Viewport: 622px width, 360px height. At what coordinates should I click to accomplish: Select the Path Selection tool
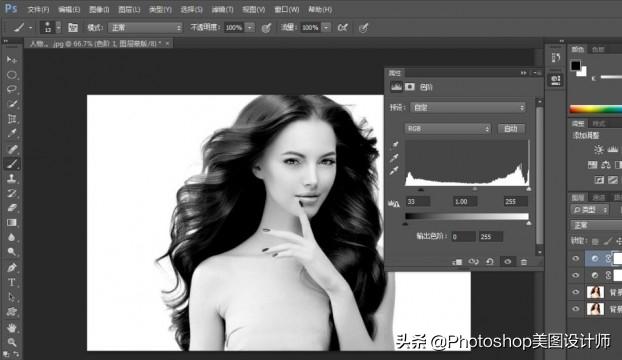pos(11,297)
